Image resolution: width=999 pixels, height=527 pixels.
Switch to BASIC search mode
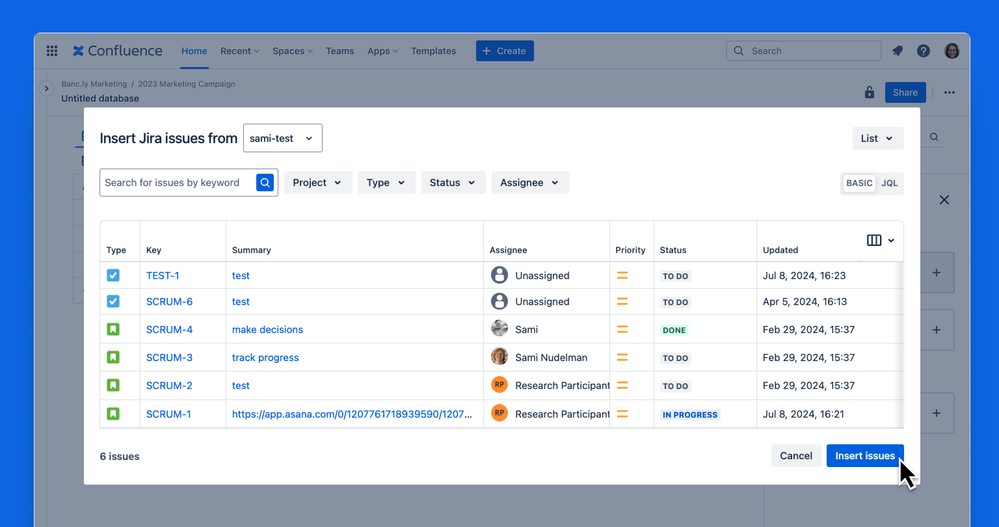859,183
